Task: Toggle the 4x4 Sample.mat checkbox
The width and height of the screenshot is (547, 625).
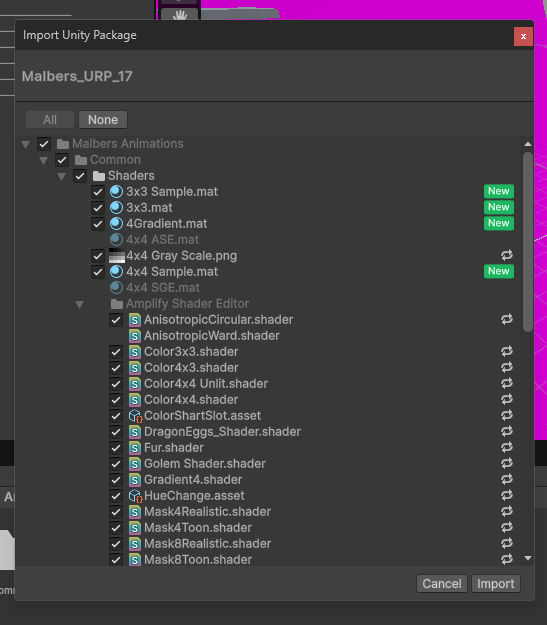Action: click(x=98, y=272)
